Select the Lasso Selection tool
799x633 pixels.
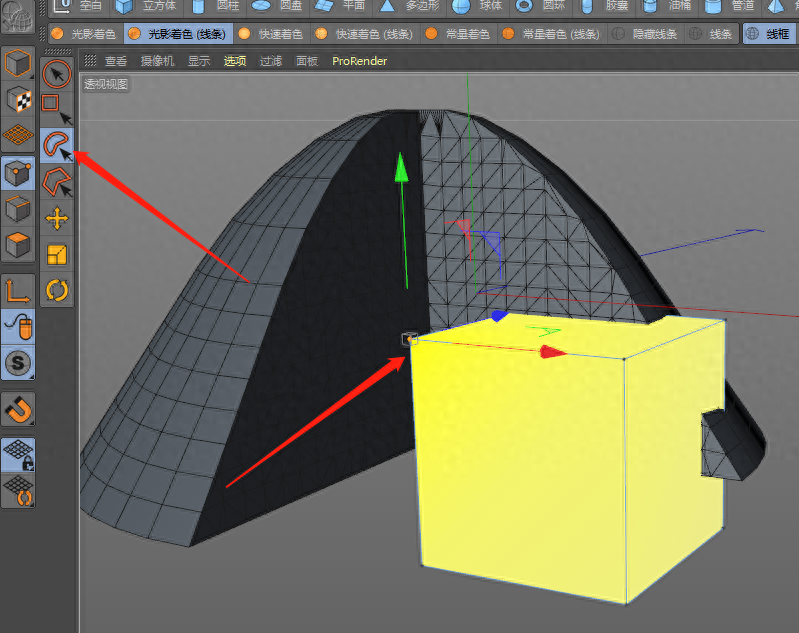coord(57,146)
